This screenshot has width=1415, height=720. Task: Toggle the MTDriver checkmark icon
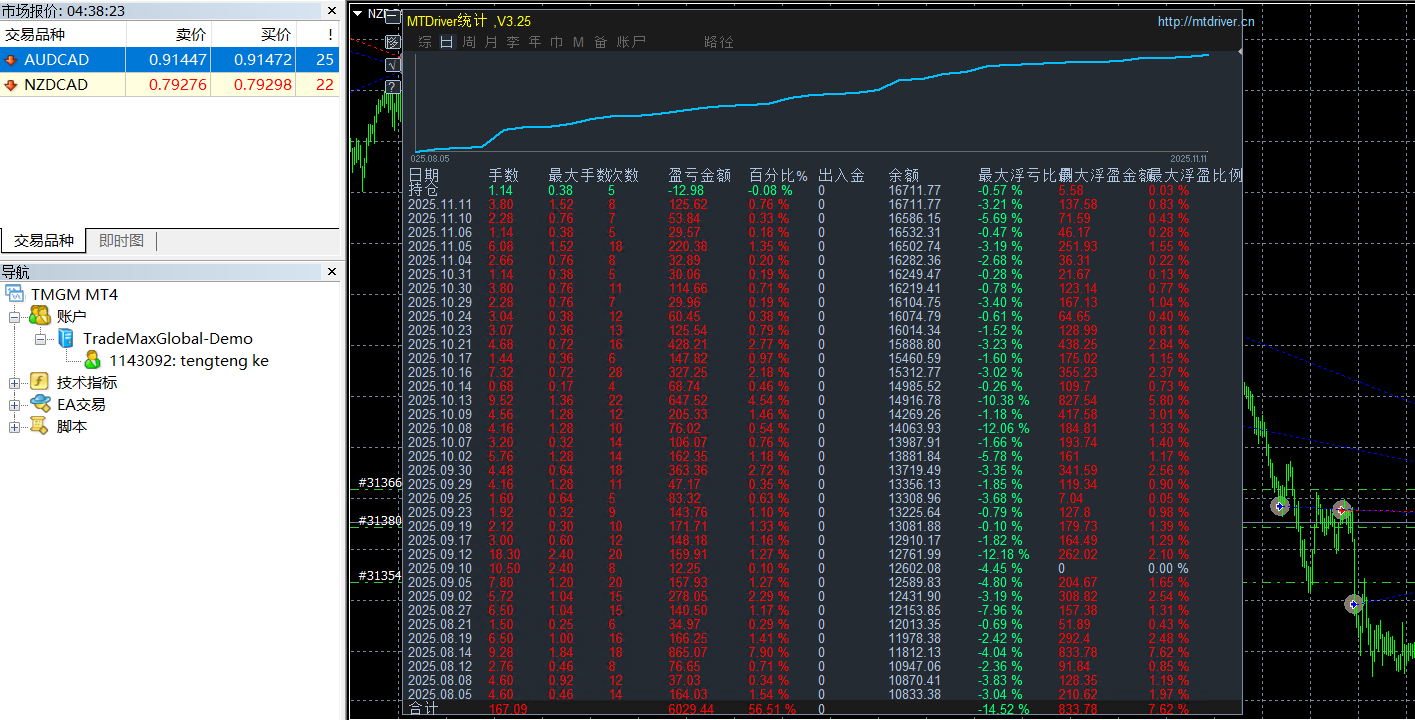tap(393, 64)
